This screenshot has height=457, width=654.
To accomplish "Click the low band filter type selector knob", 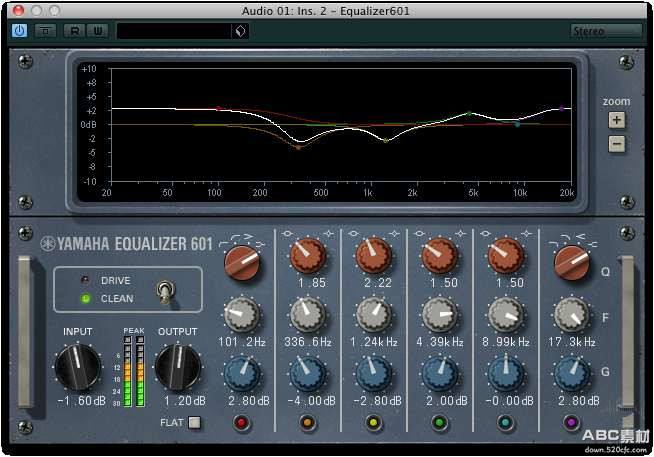I will (x=242, y=263).
